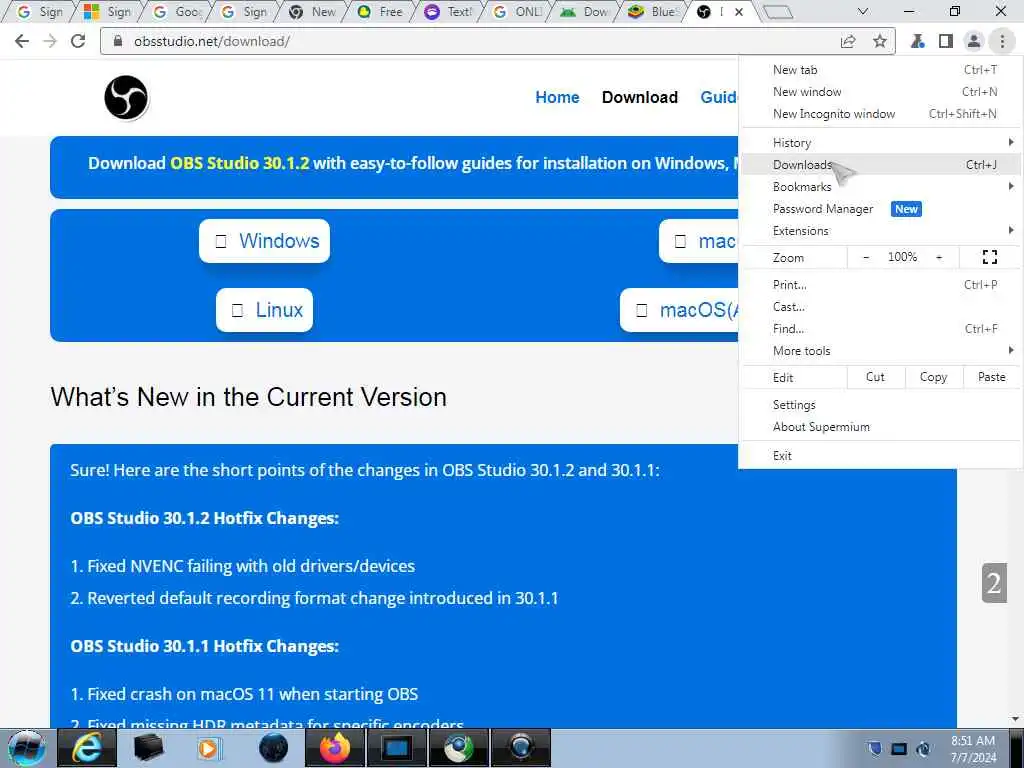This screenshot has width=1024, height=768.
Task: Increase zoom with the plus button
Action: (x=938, y=257)
